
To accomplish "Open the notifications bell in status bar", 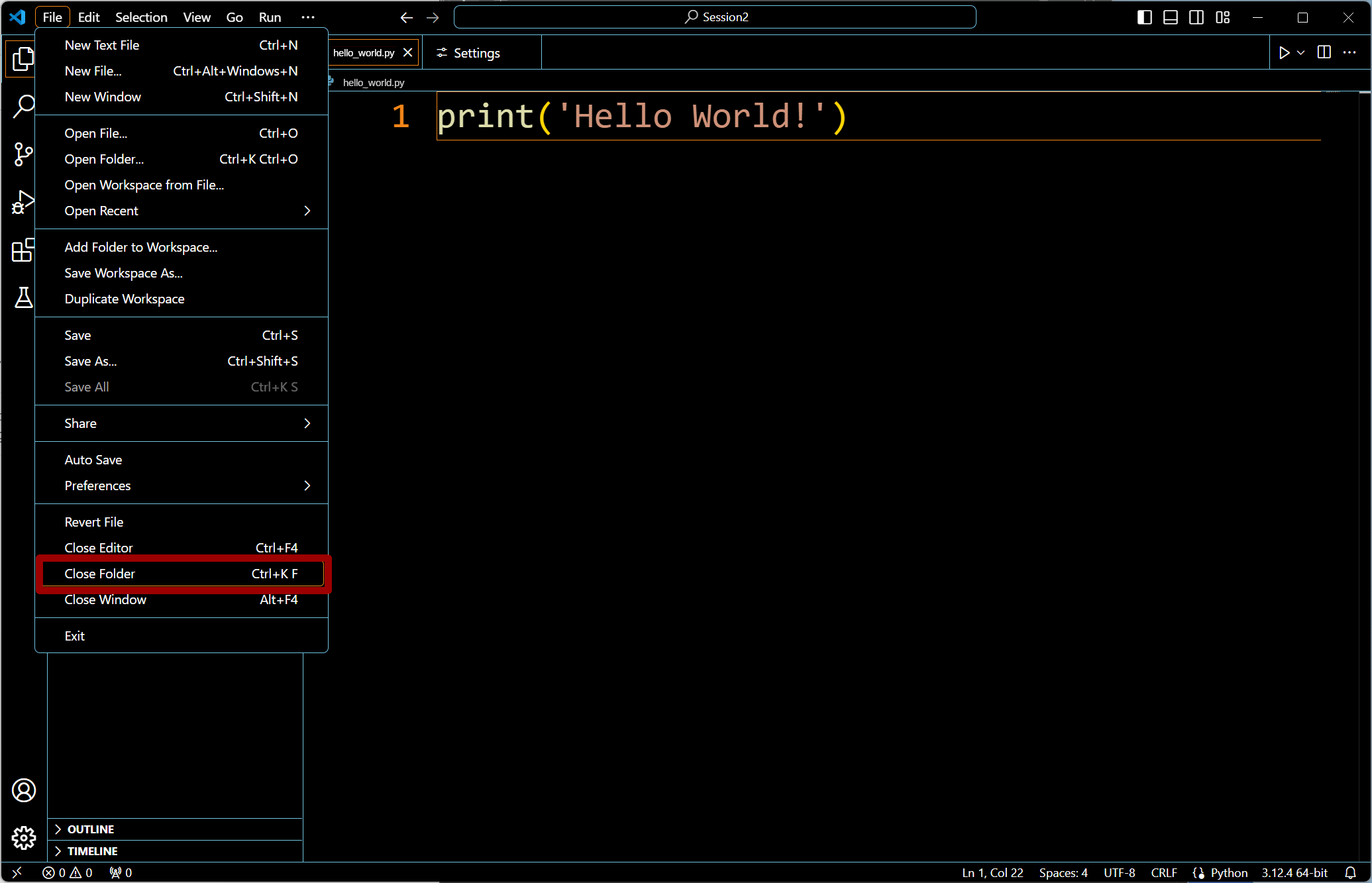I will point(1350,873).
